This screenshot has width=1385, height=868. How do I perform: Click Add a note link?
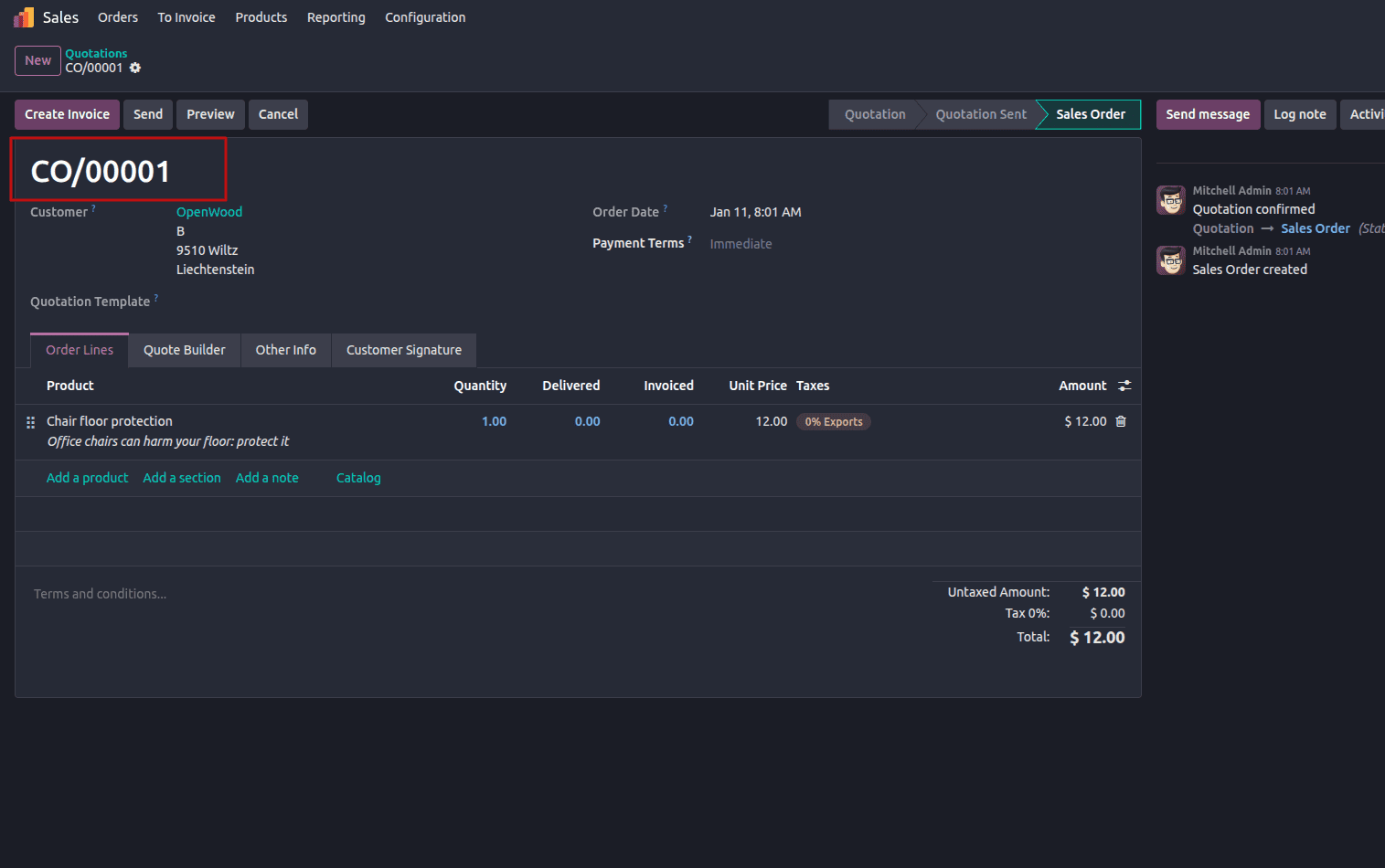point(267,478)
